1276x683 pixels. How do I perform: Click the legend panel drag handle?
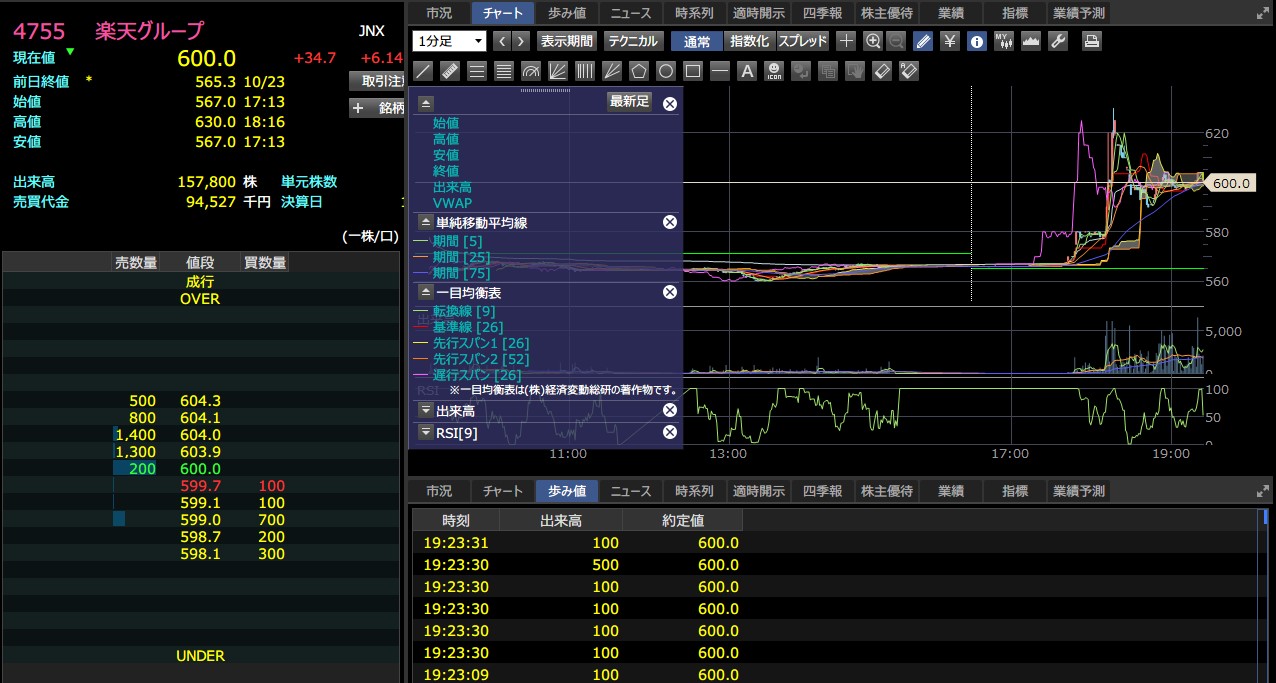545,90
